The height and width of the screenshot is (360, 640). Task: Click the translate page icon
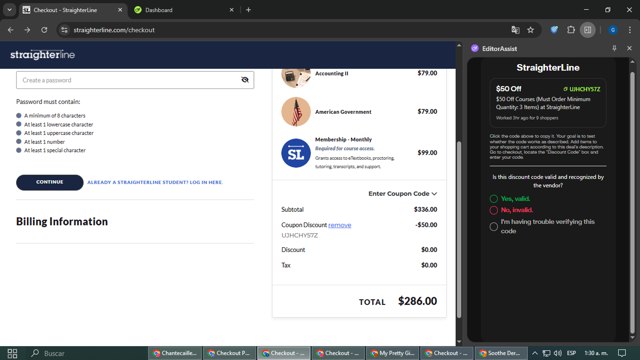pyautogui.click(x=515, y=30)
